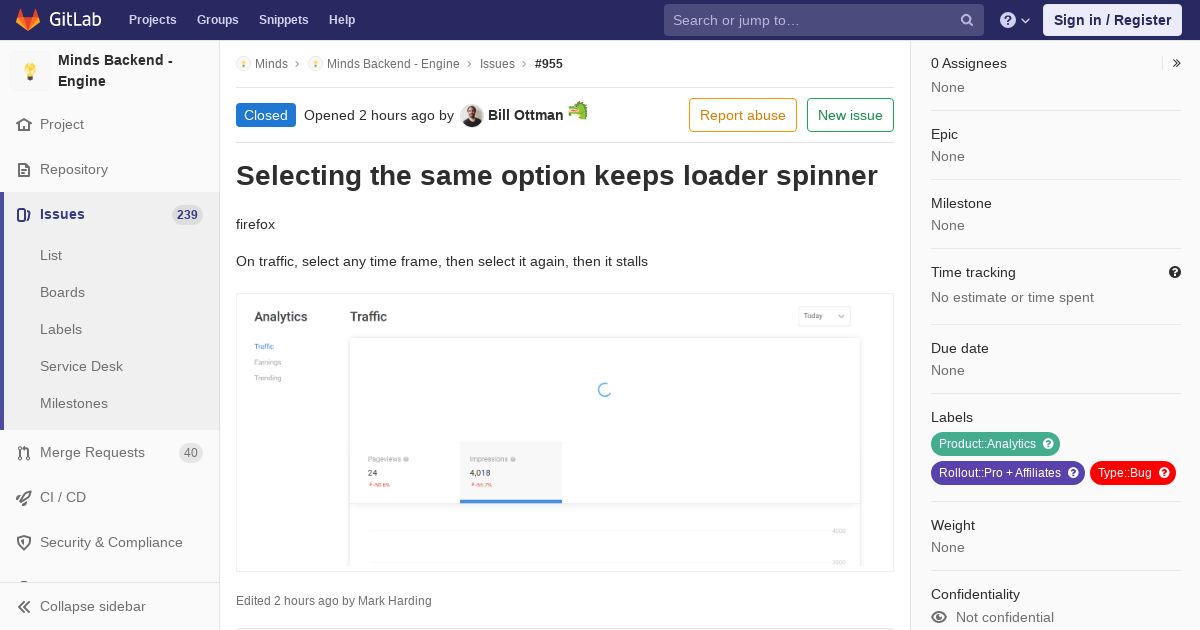
Task: Go to Minds group breadcrumb
Action: pos(271,64)
